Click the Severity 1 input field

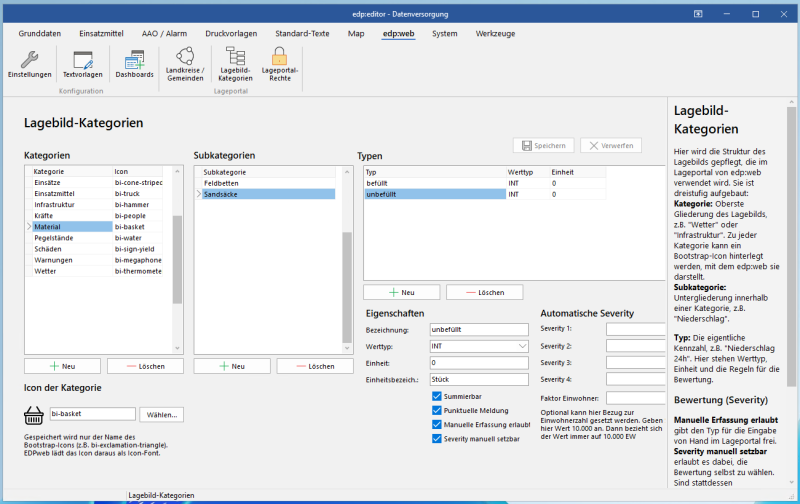[636, 329]
